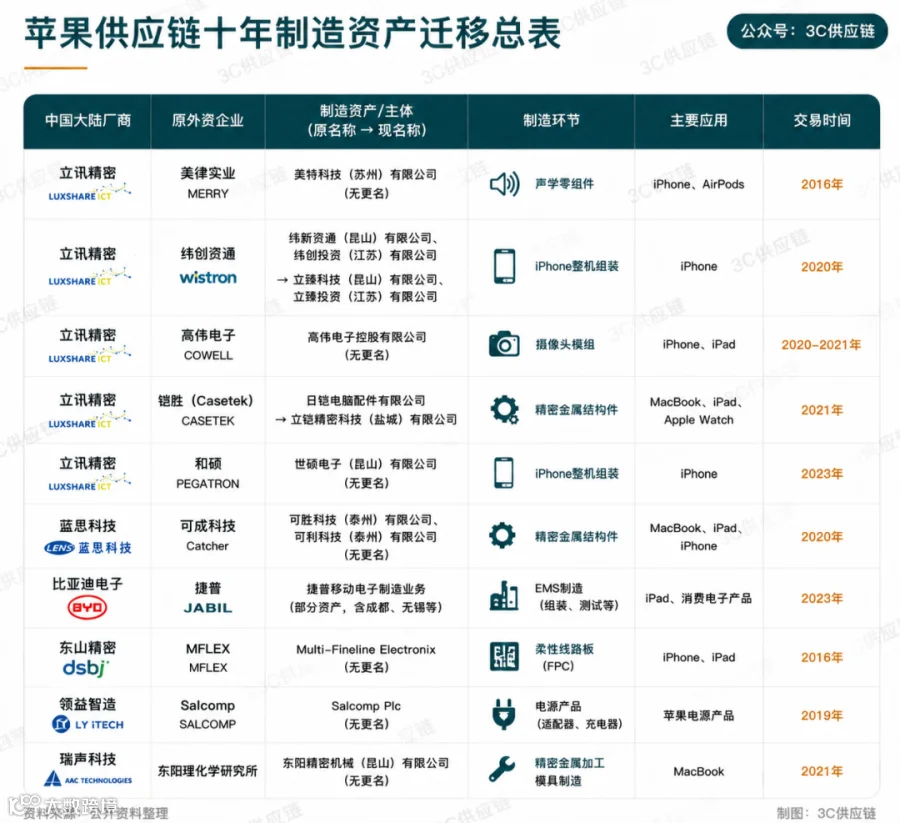Select the 可成科技 text
The width and height of the screenshot is (900, 823).
[x=208, y=526]
